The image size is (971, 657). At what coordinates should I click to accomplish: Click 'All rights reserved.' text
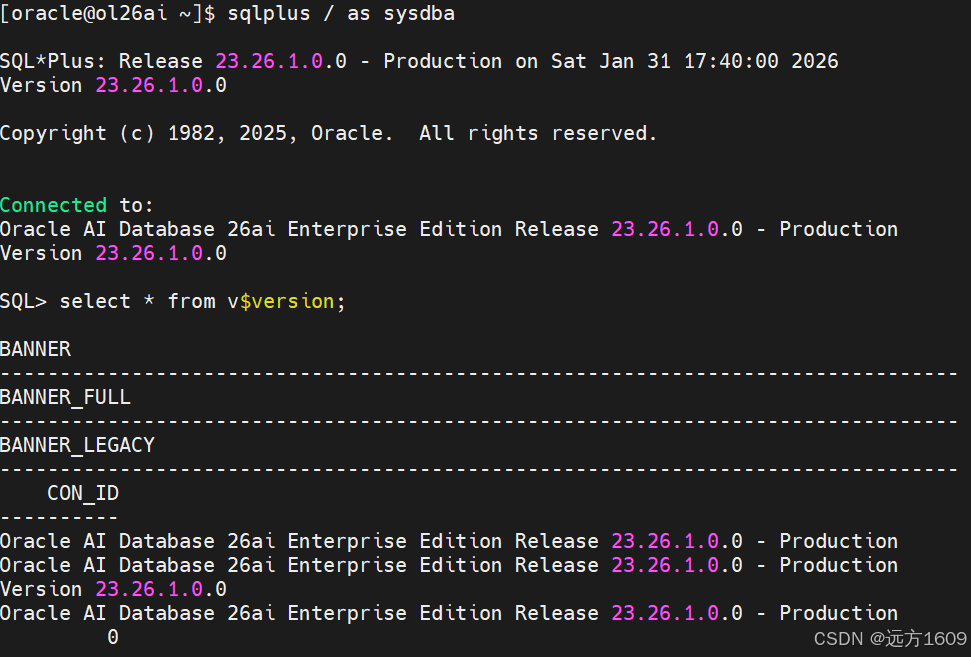coord(538,133)
